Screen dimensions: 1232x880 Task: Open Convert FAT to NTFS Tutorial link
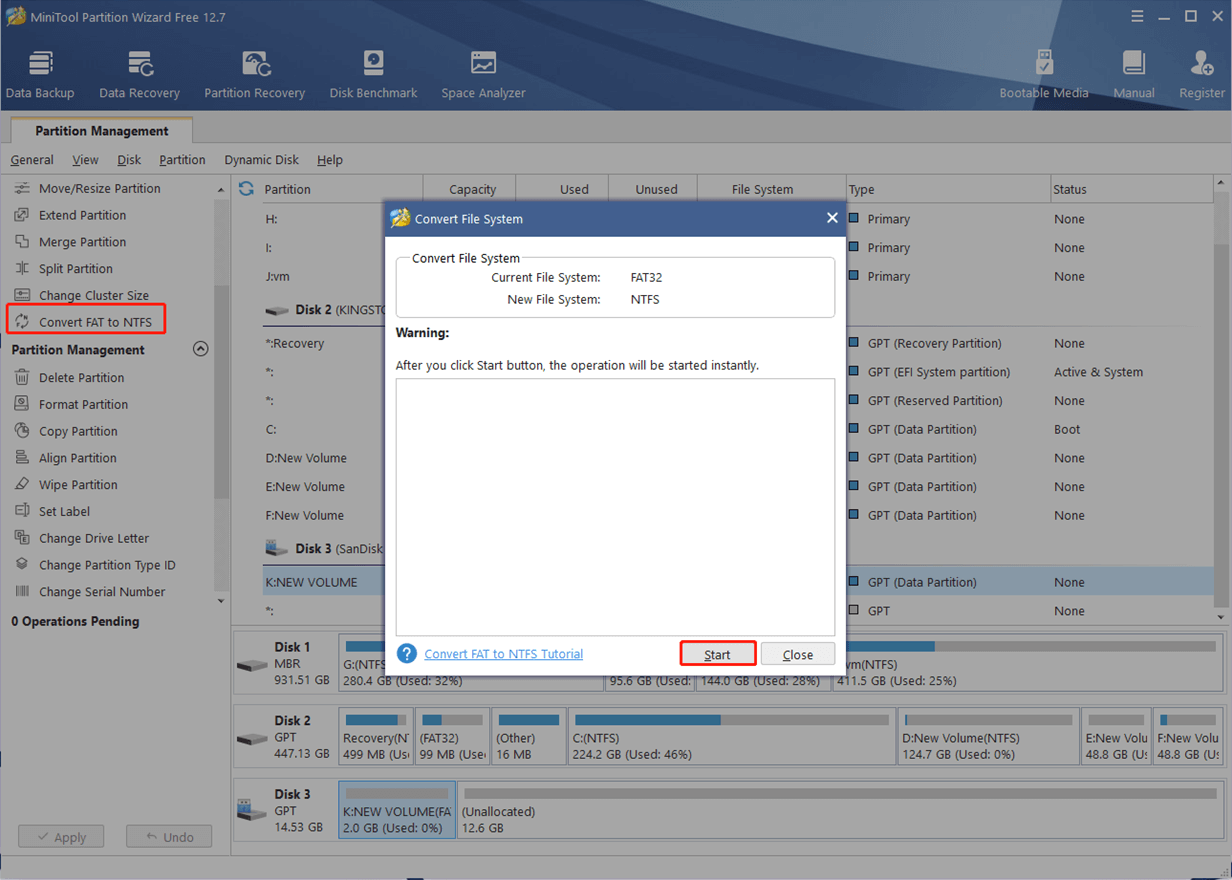[504, 654]
